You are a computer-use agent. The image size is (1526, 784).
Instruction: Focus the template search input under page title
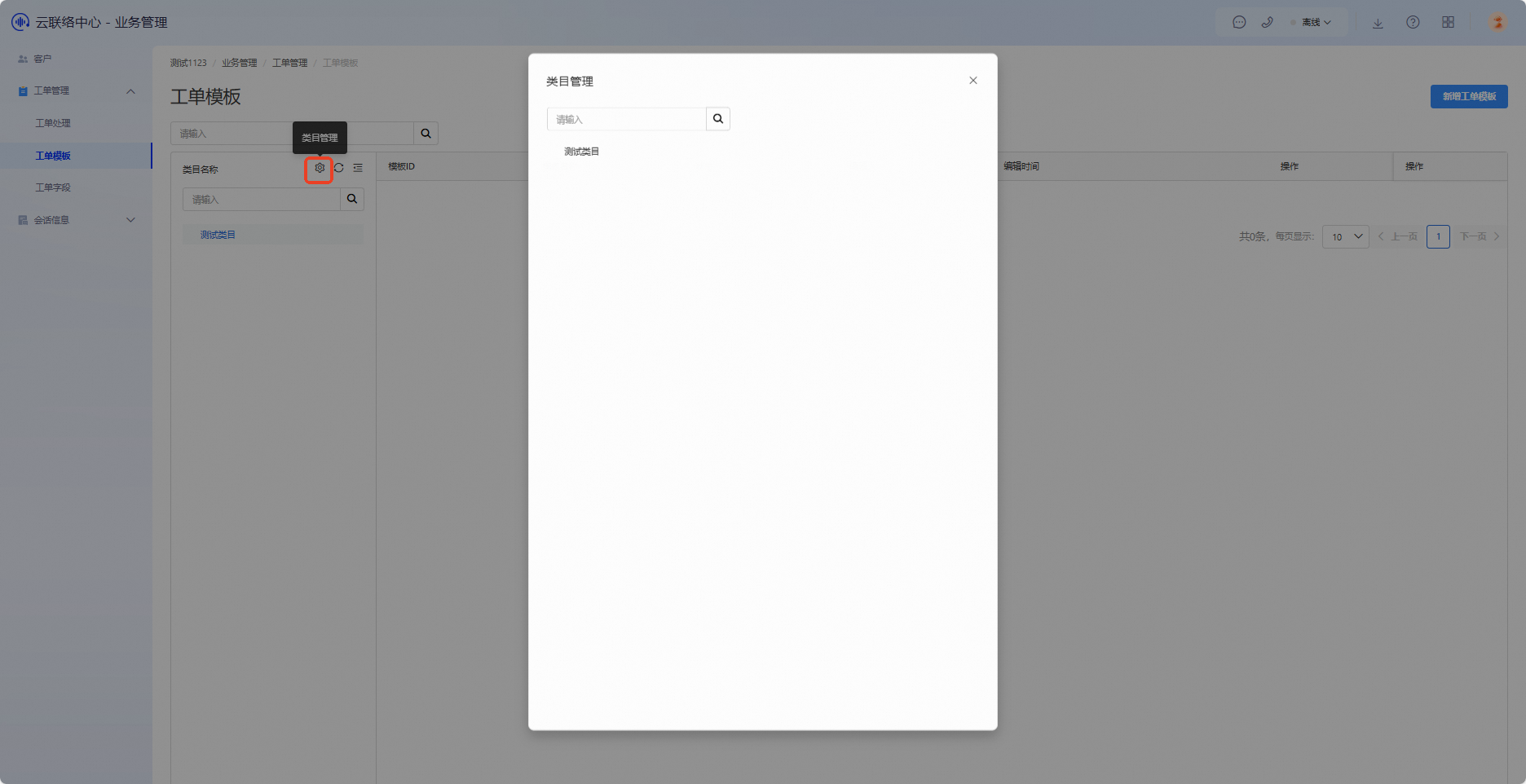click(292, 134)
